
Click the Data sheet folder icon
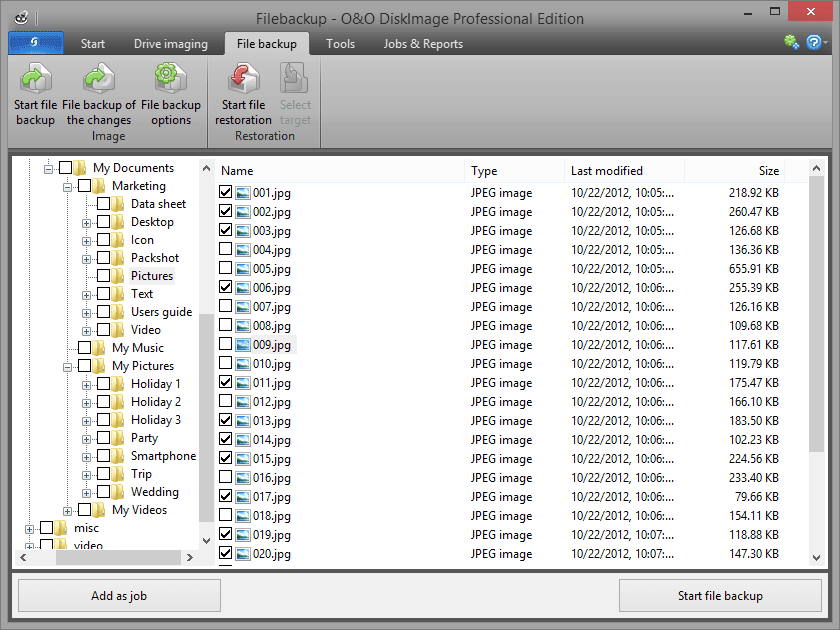118,204
